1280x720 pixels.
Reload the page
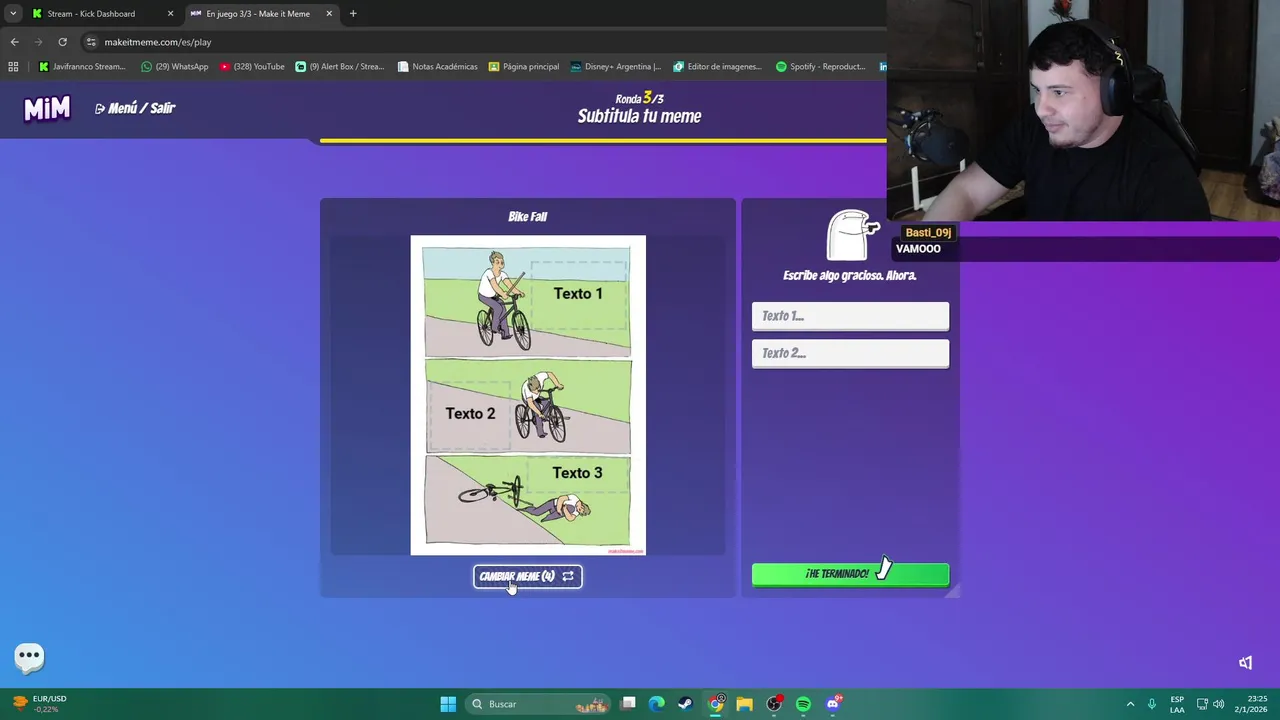(62, 42)
